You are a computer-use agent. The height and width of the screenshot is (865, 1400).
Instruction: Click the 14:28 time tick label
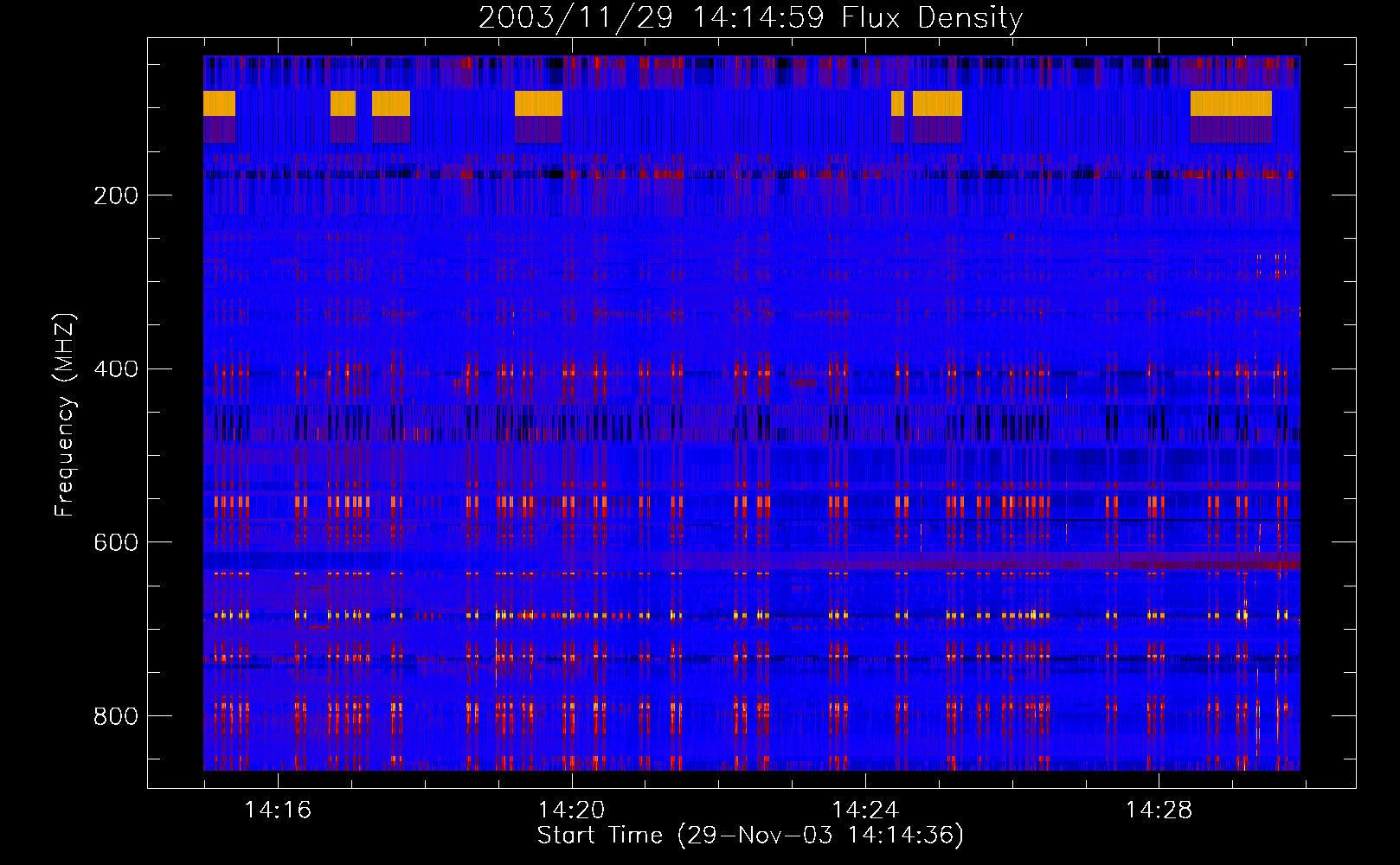tap(1159, 811)
